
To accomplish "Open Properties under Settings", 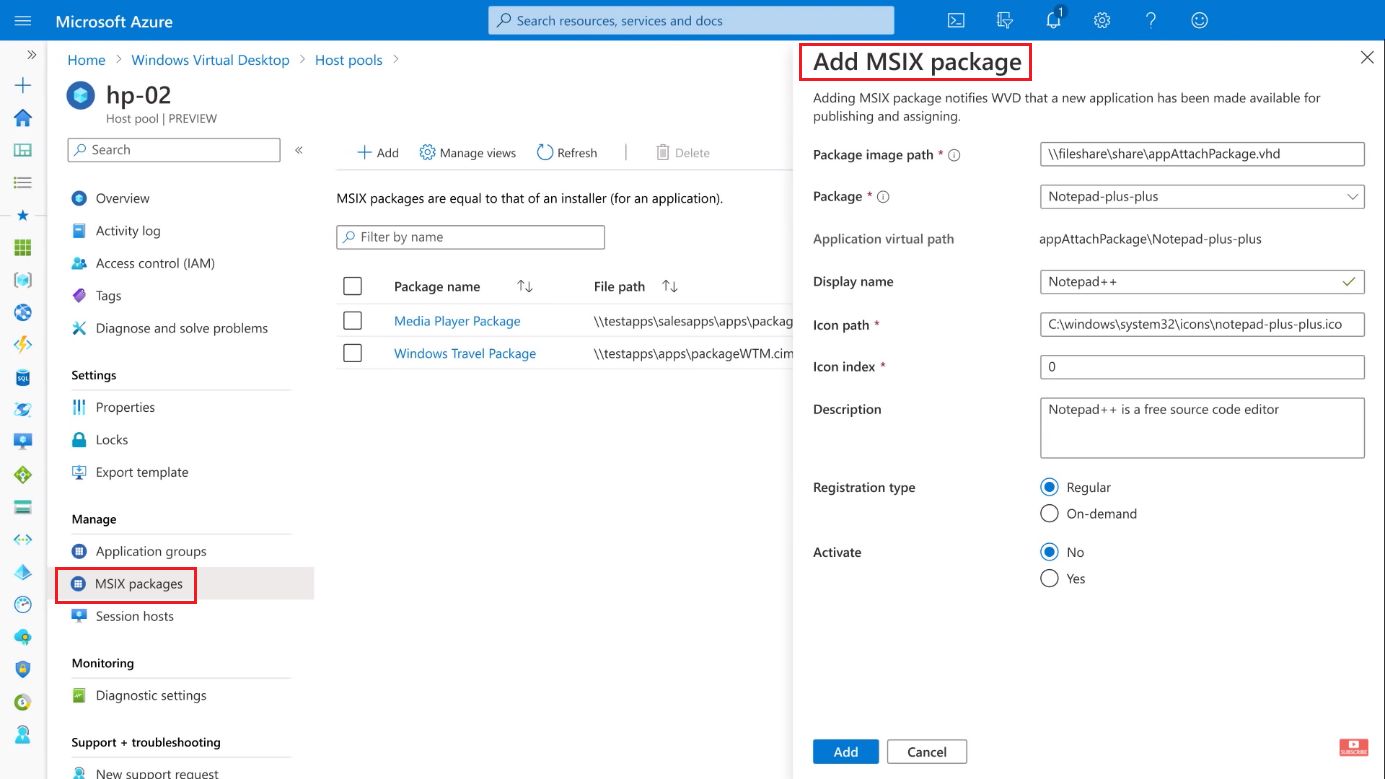I will click(x=125, y=407).
